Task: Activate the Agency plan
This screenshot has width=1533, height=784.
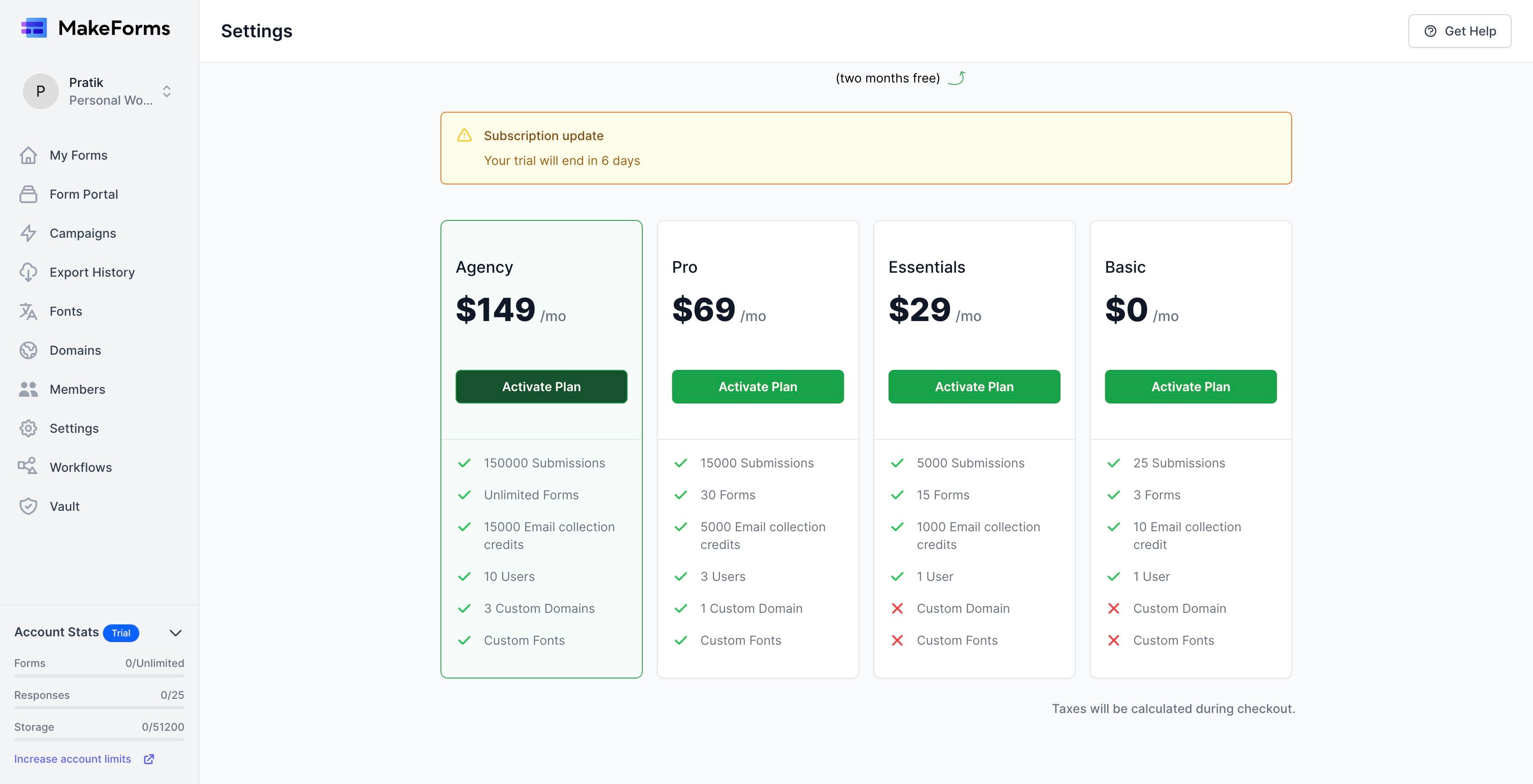Action: [x=541, y=387]
